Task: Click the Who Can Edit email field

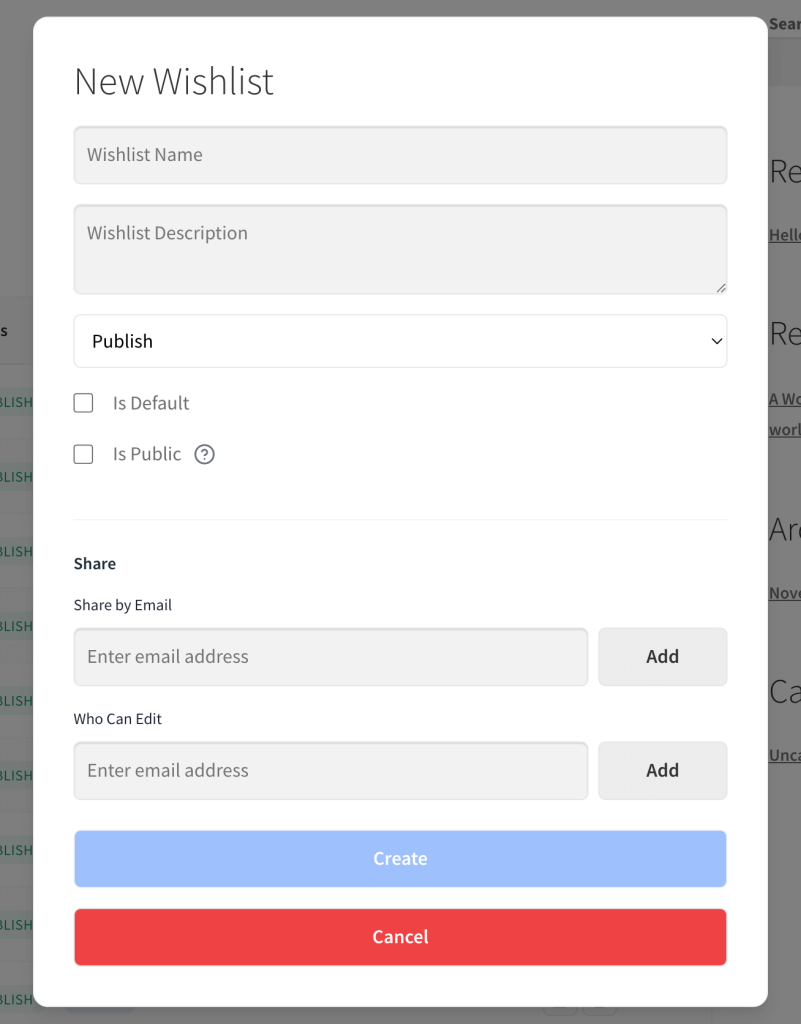Action: (x=330, y=770)
